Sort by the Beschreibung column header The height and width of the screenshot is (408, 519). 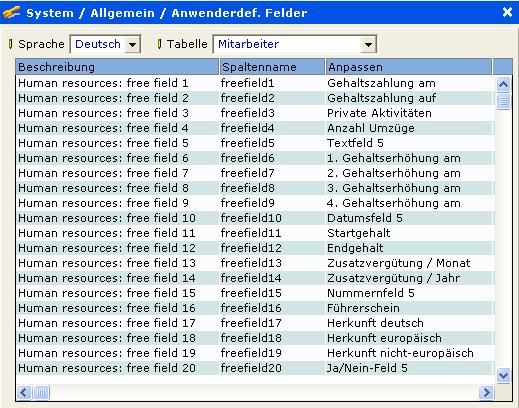point(117,67)
